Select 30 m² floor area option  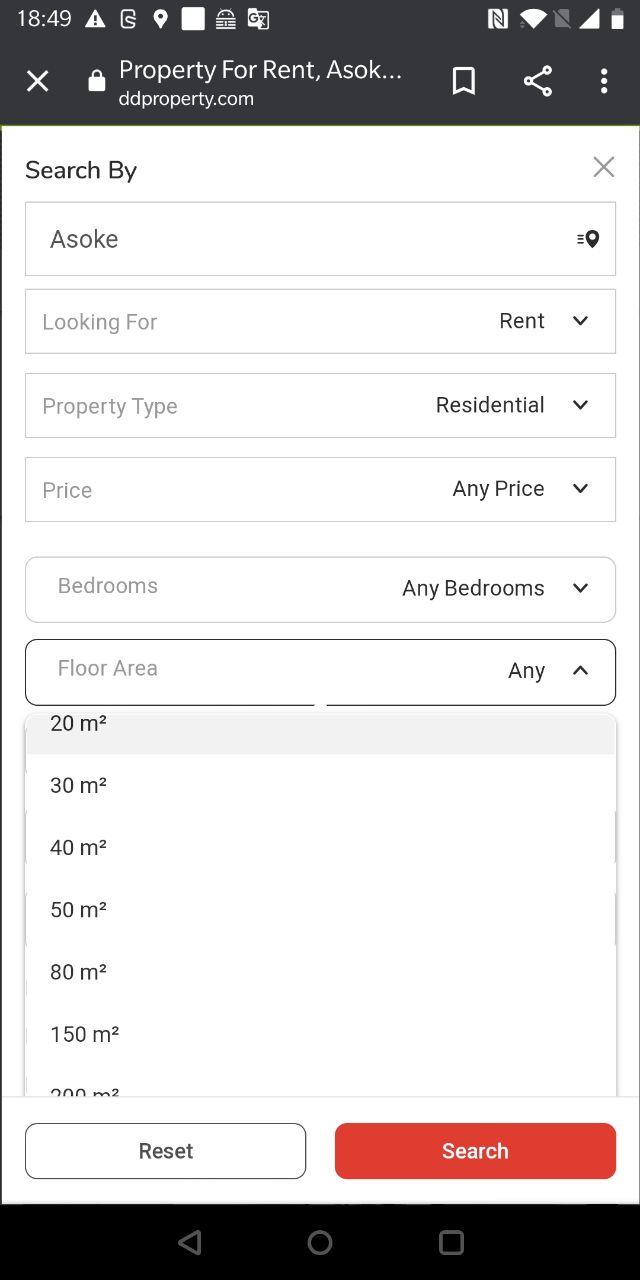pos(79,786)
